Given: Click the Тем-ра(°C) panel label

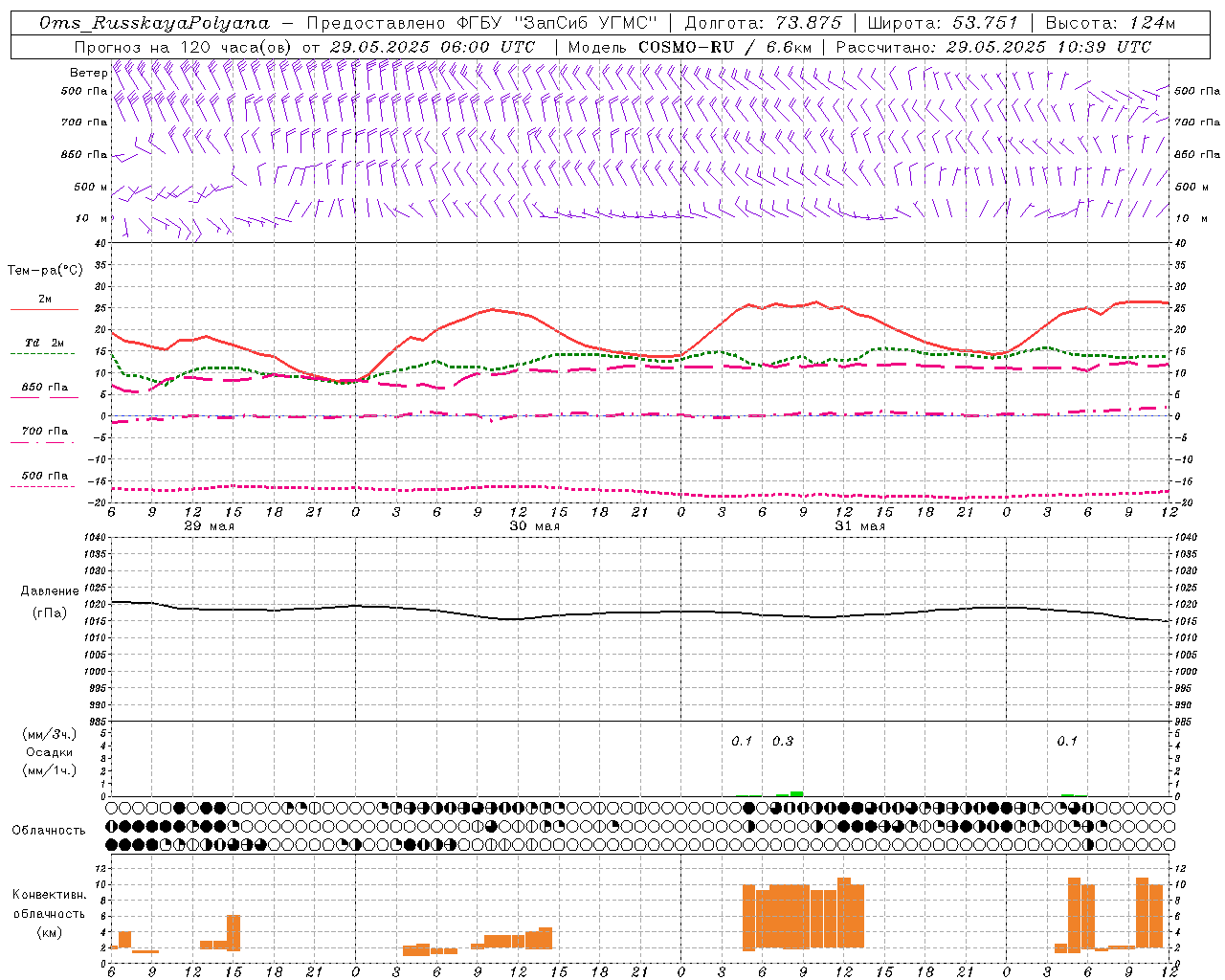Looking at the screenshot, I should click(45, 271).
